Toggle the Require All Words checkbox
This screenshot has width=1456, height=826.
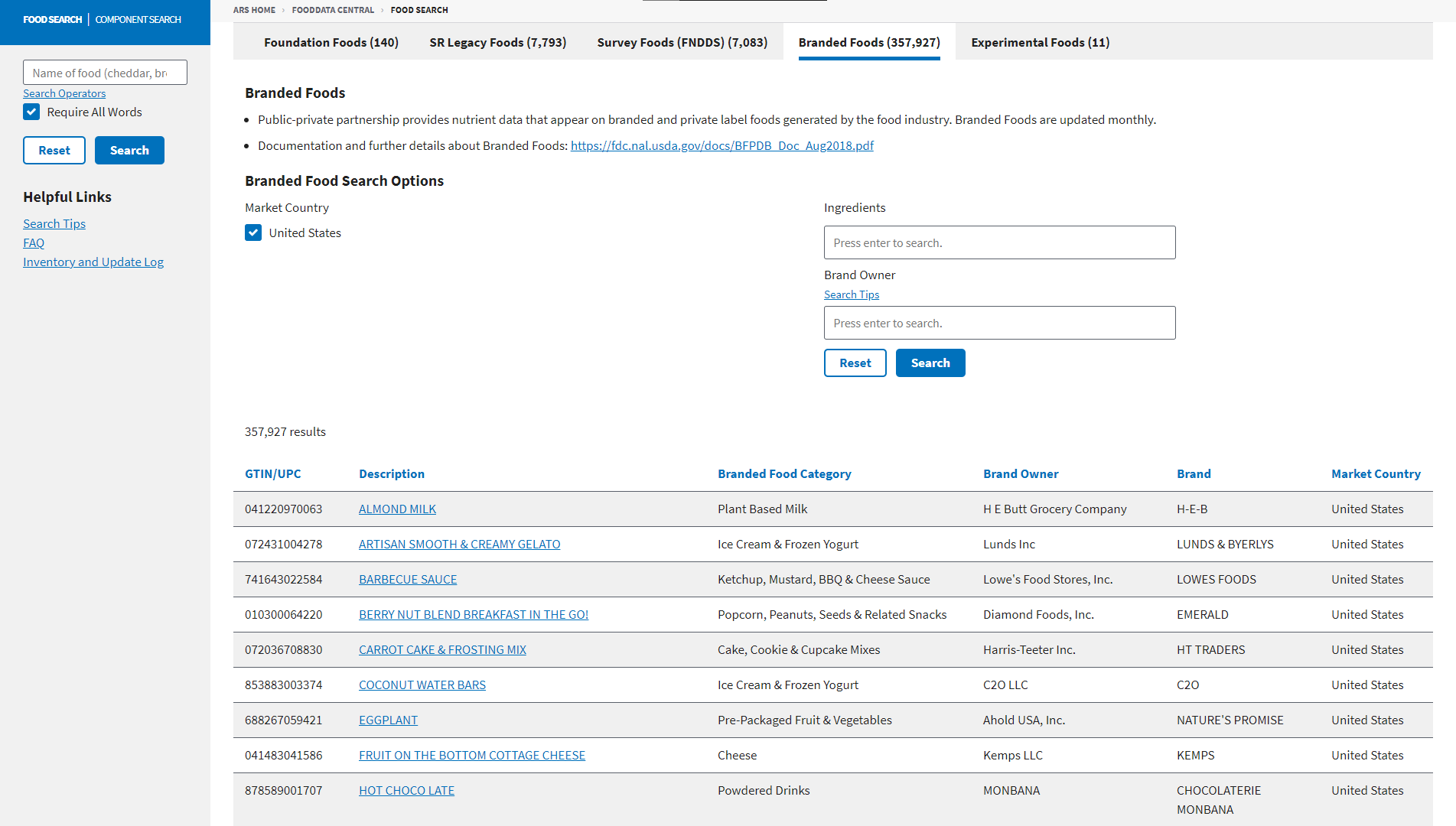(31, 112)
